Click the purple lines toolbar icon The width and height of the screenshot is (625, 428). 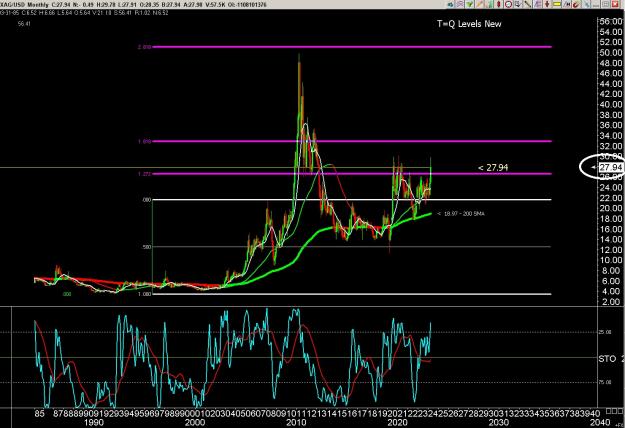[537, 4]
